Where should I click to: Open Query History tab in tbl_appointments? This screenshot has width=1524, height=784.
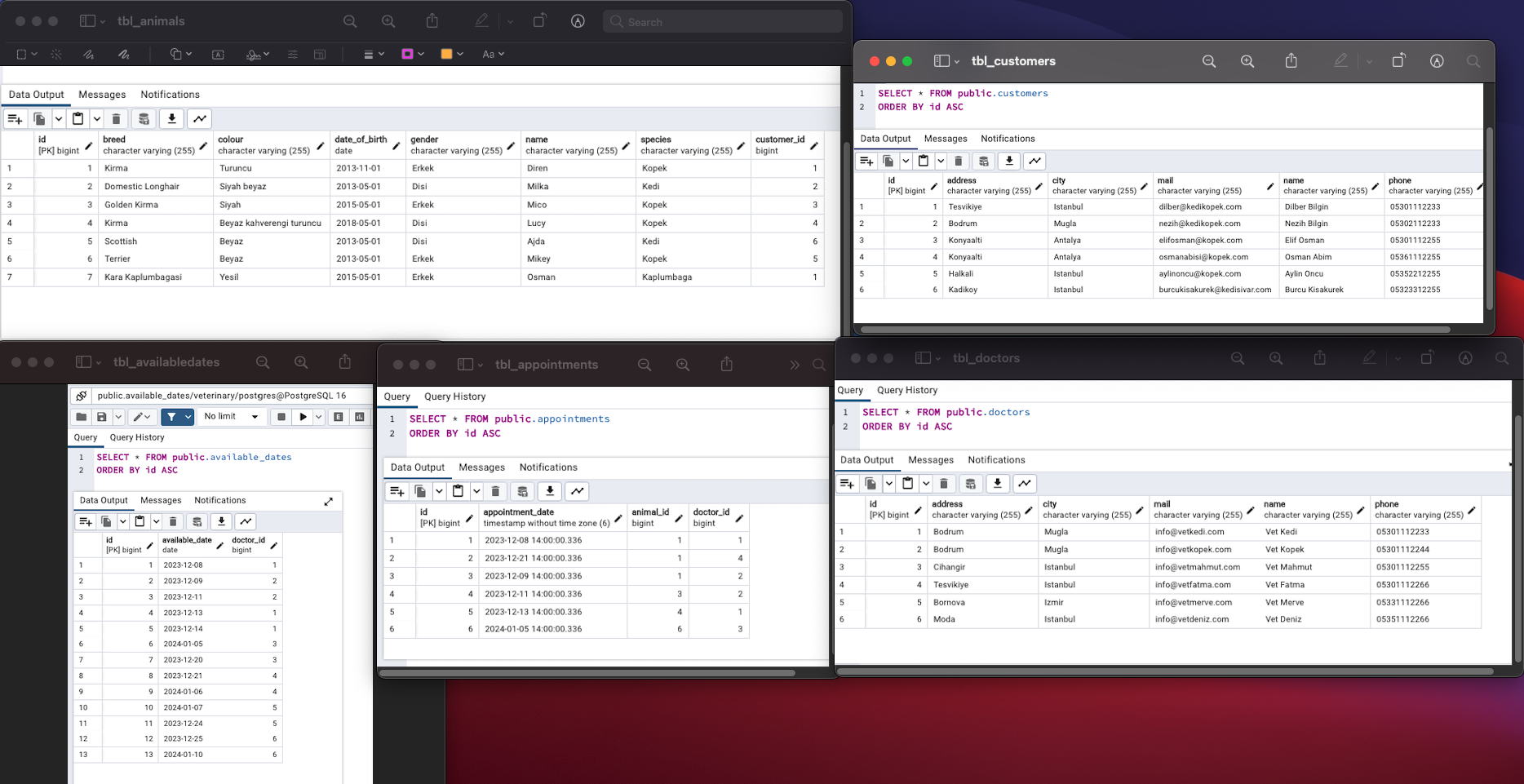(x=454, y=396)
